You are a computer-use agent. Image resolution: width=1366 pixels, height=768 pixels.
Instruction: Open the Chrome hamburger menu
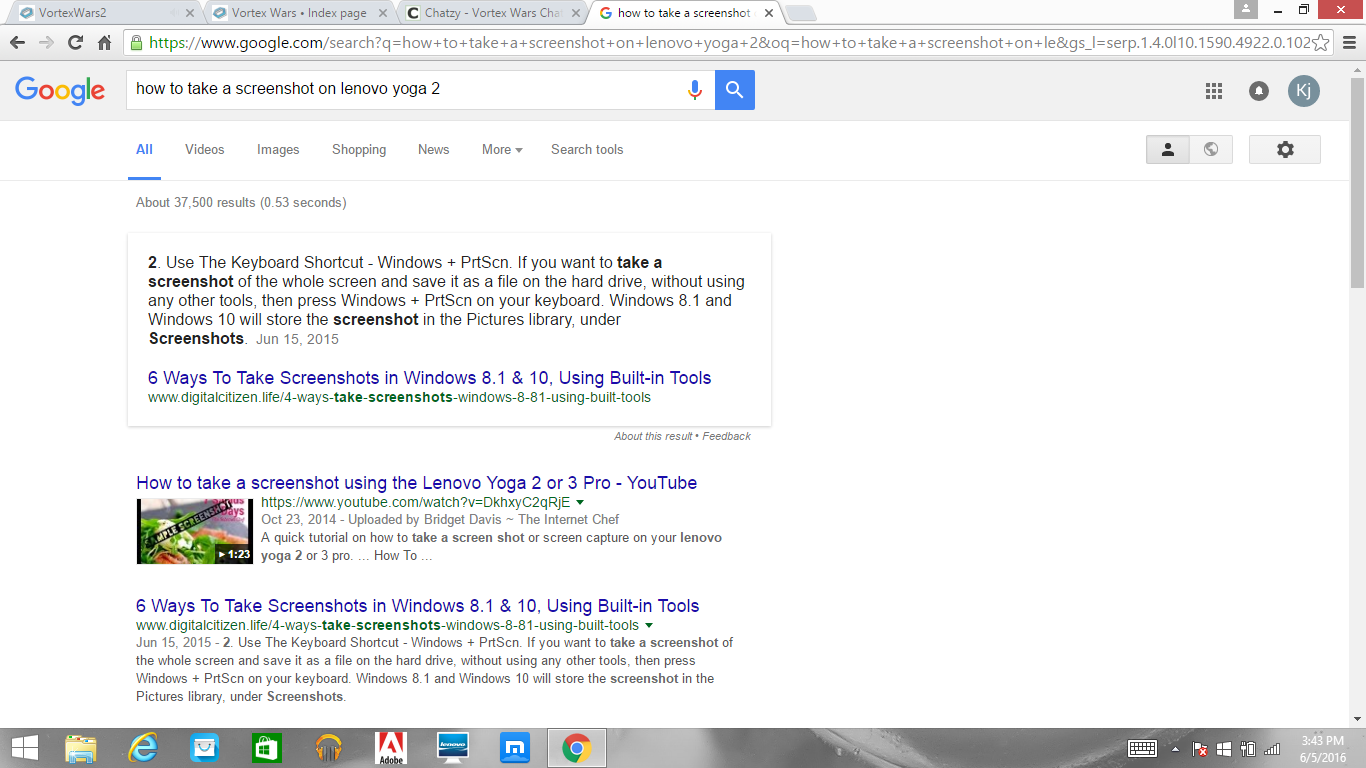tap(1348, 43)
